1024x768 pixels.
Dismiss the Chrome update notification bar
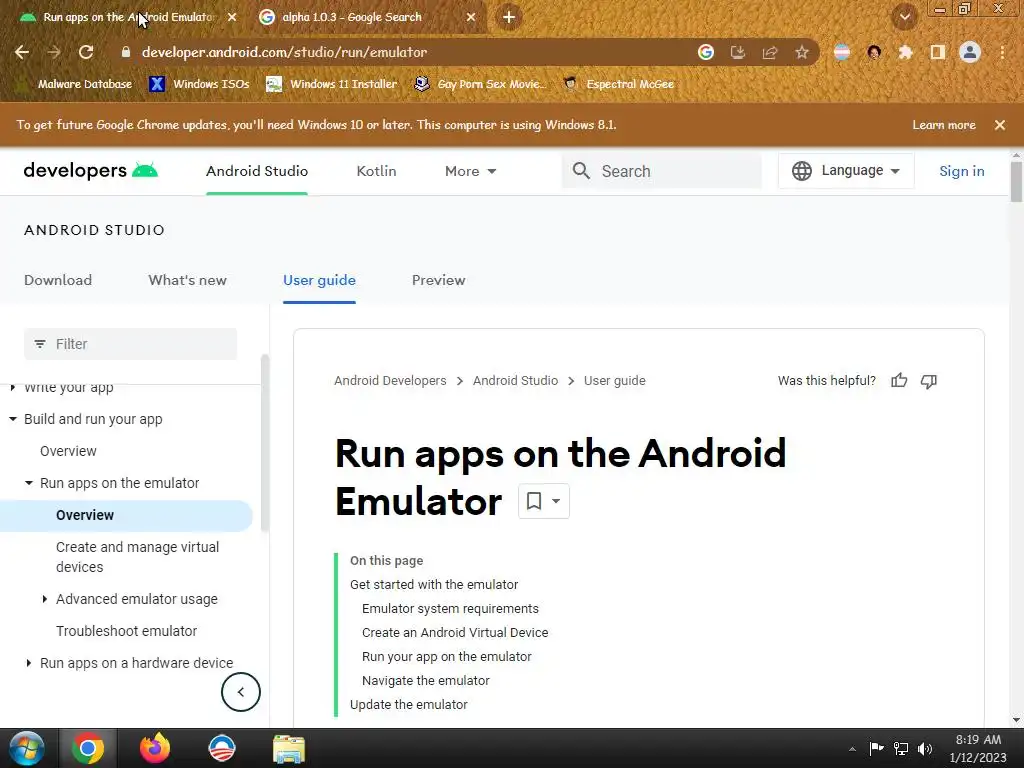999,125
